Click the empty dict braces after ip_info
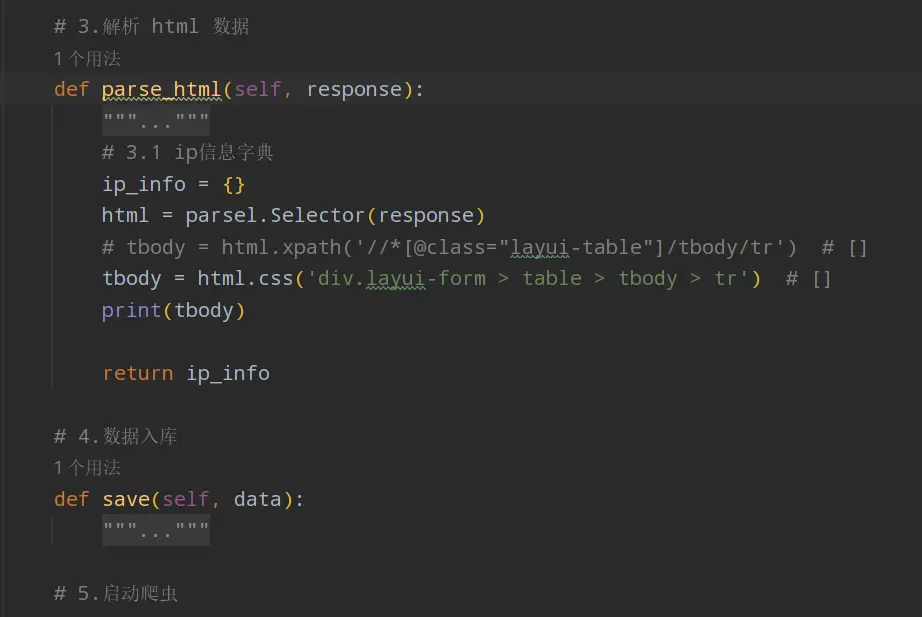922x617 pixels. pyautogui.click(x=234, y=185)
